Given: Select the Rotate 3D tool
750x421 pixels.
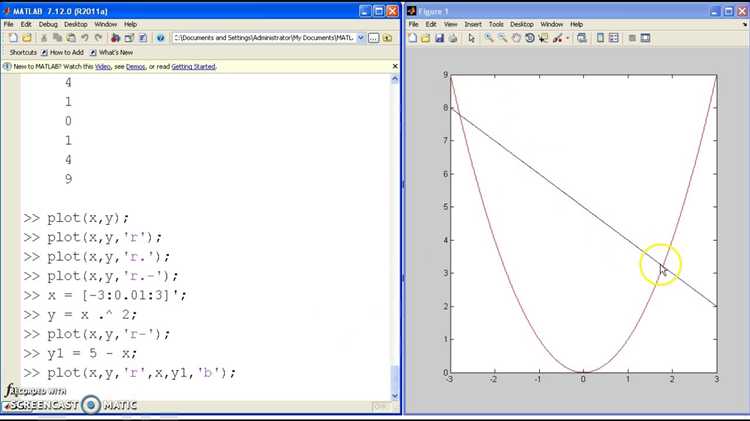Looking at the screenshot, I should pyautogui.click(x=529, y=38).
